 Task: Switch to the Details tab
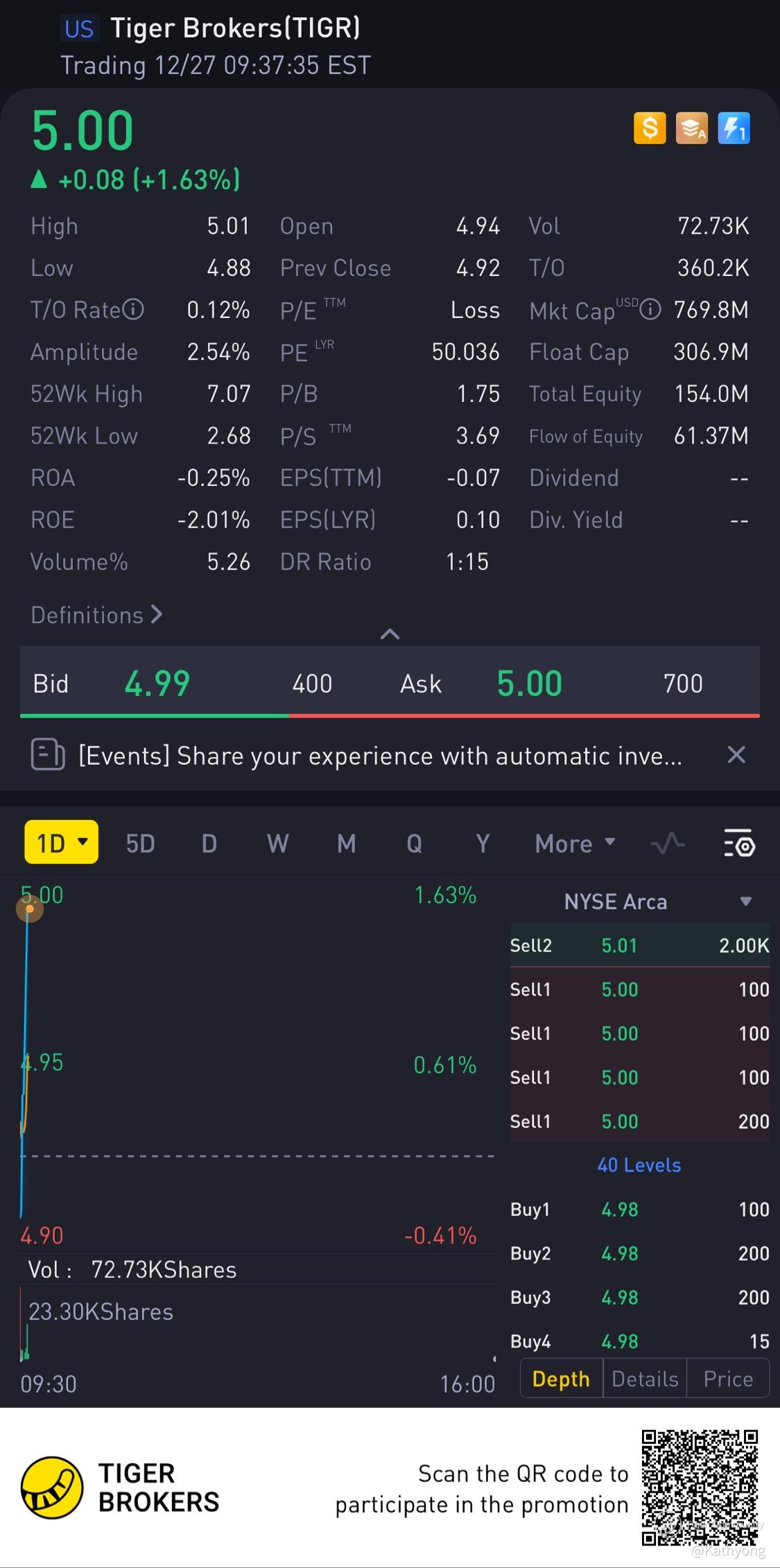coord(645,1379)
